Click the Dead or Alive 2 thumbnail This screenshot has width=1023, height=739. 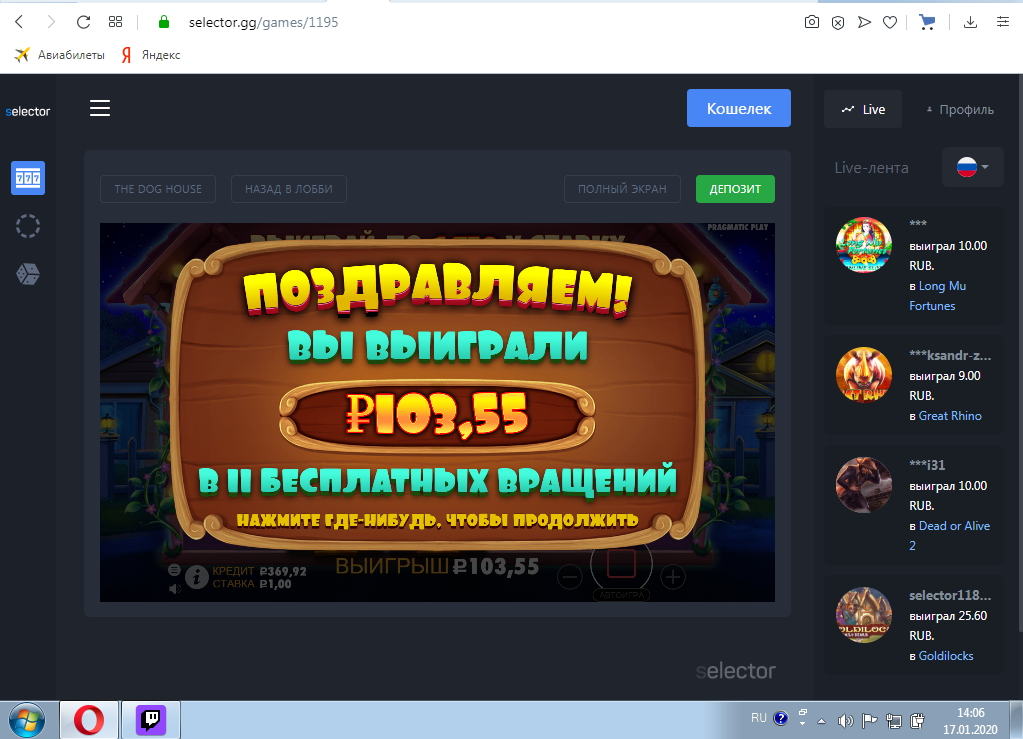tap(864, 485)
